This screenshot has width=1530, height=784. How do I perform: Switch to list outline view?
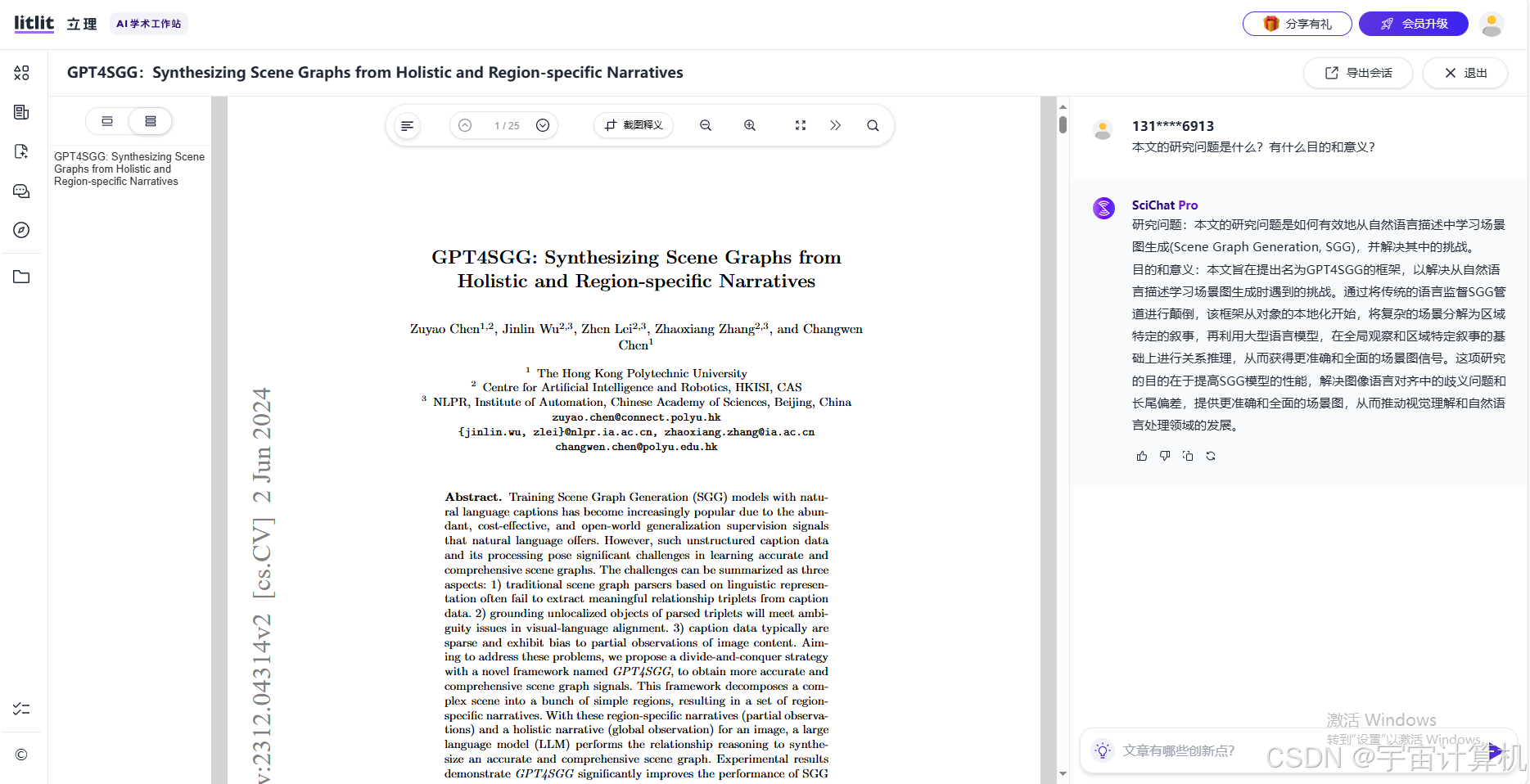[151, 121]
